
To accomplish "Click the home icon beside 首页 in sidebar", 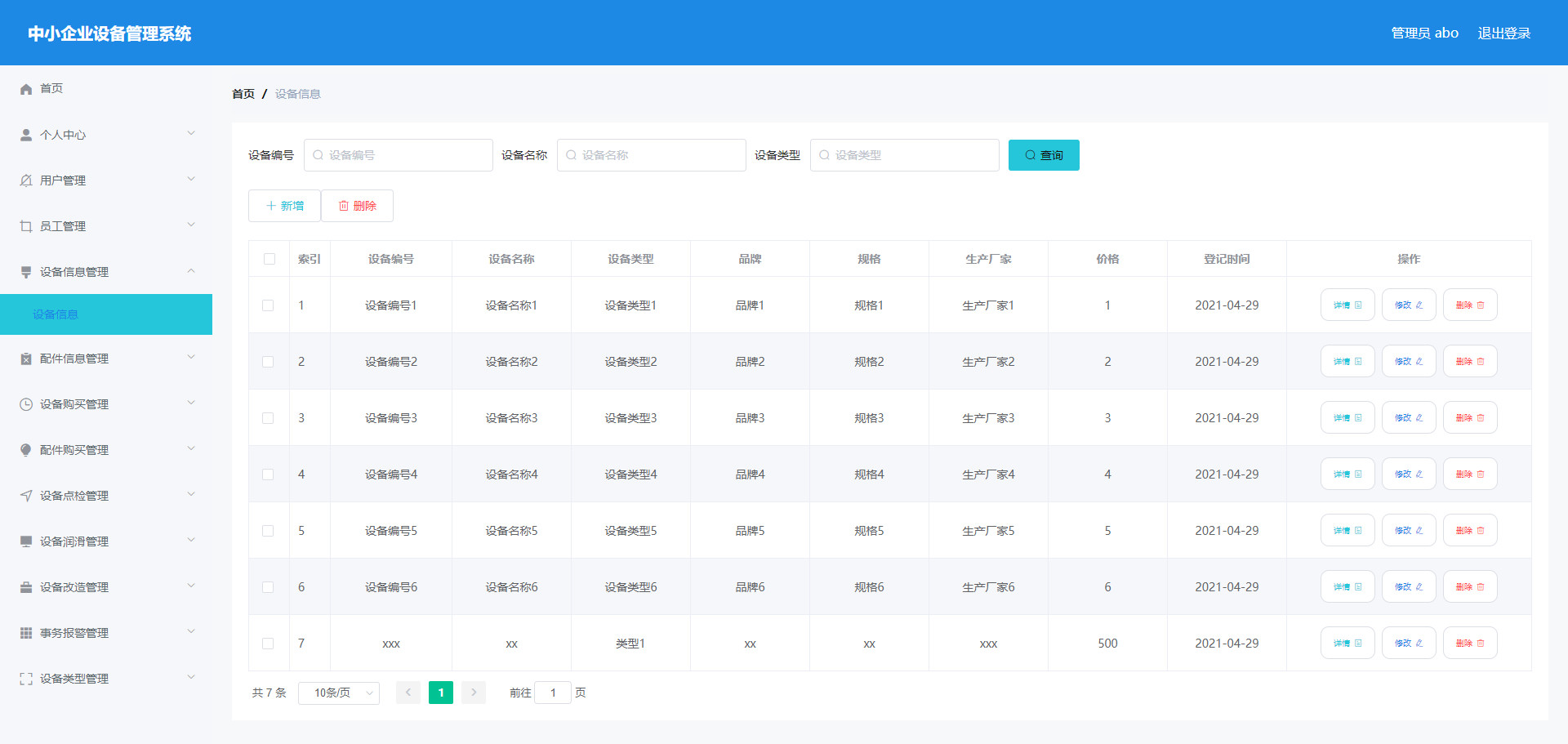I will point(26,89).
